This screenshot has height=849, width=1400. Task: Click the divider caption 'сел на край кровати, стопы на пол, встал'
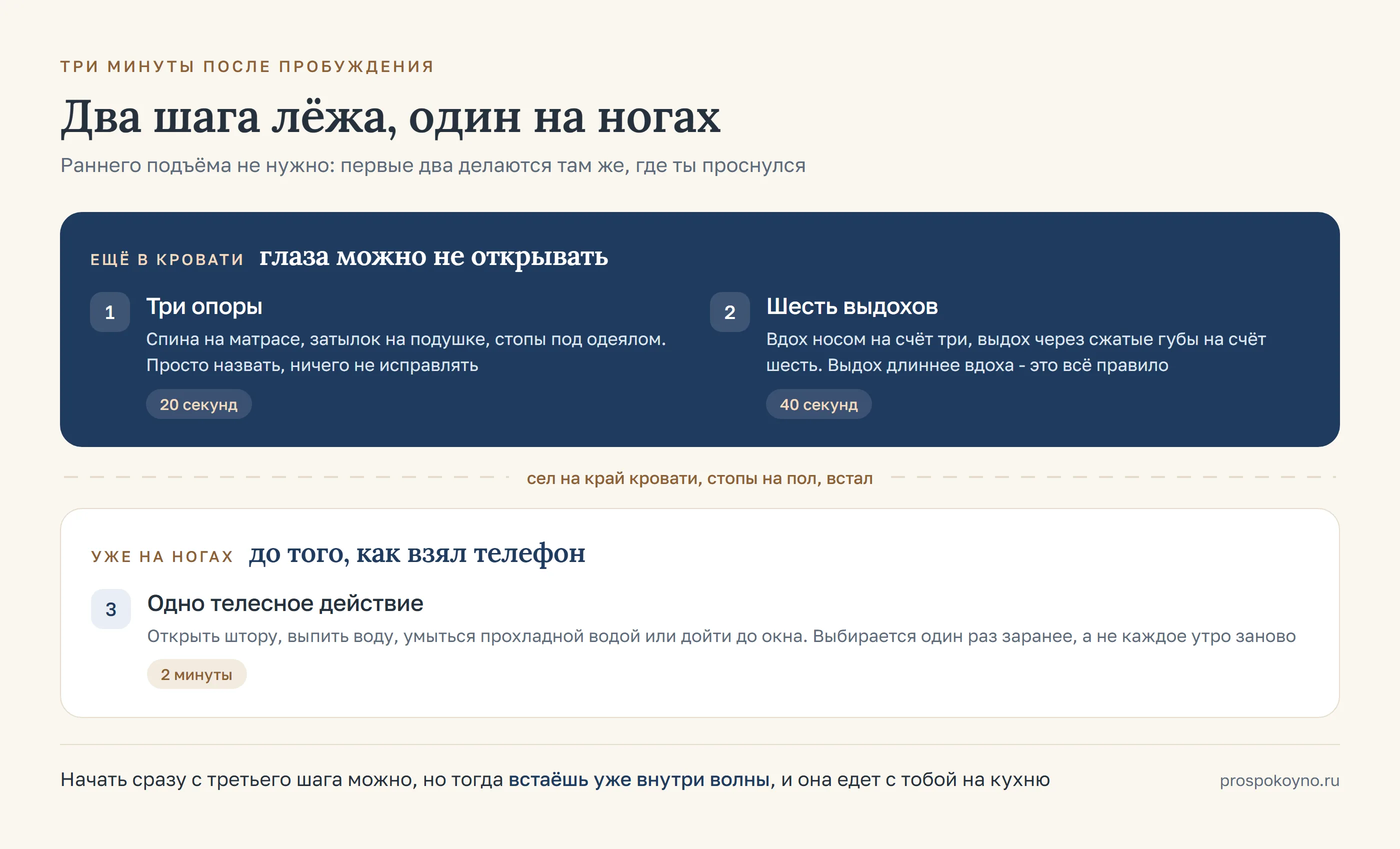(699, 478)
